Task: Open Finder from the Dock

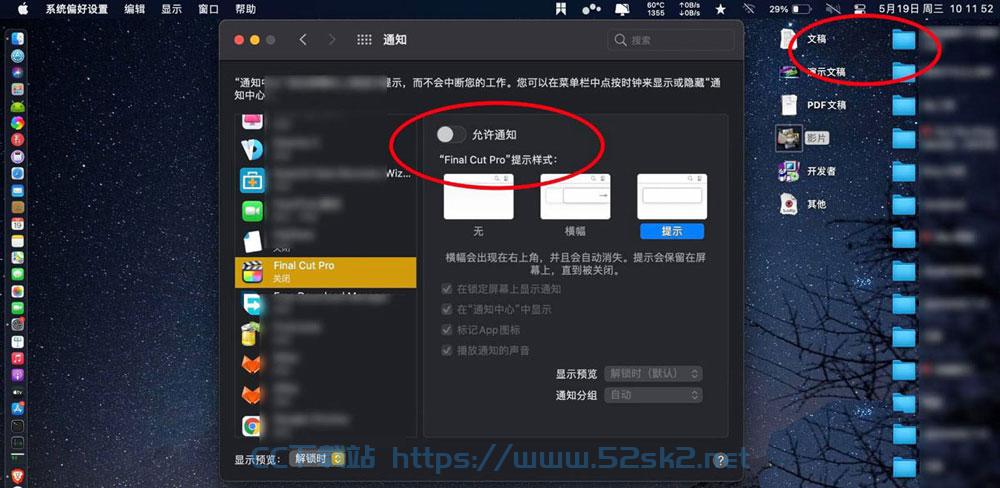Action: (18, 38)
